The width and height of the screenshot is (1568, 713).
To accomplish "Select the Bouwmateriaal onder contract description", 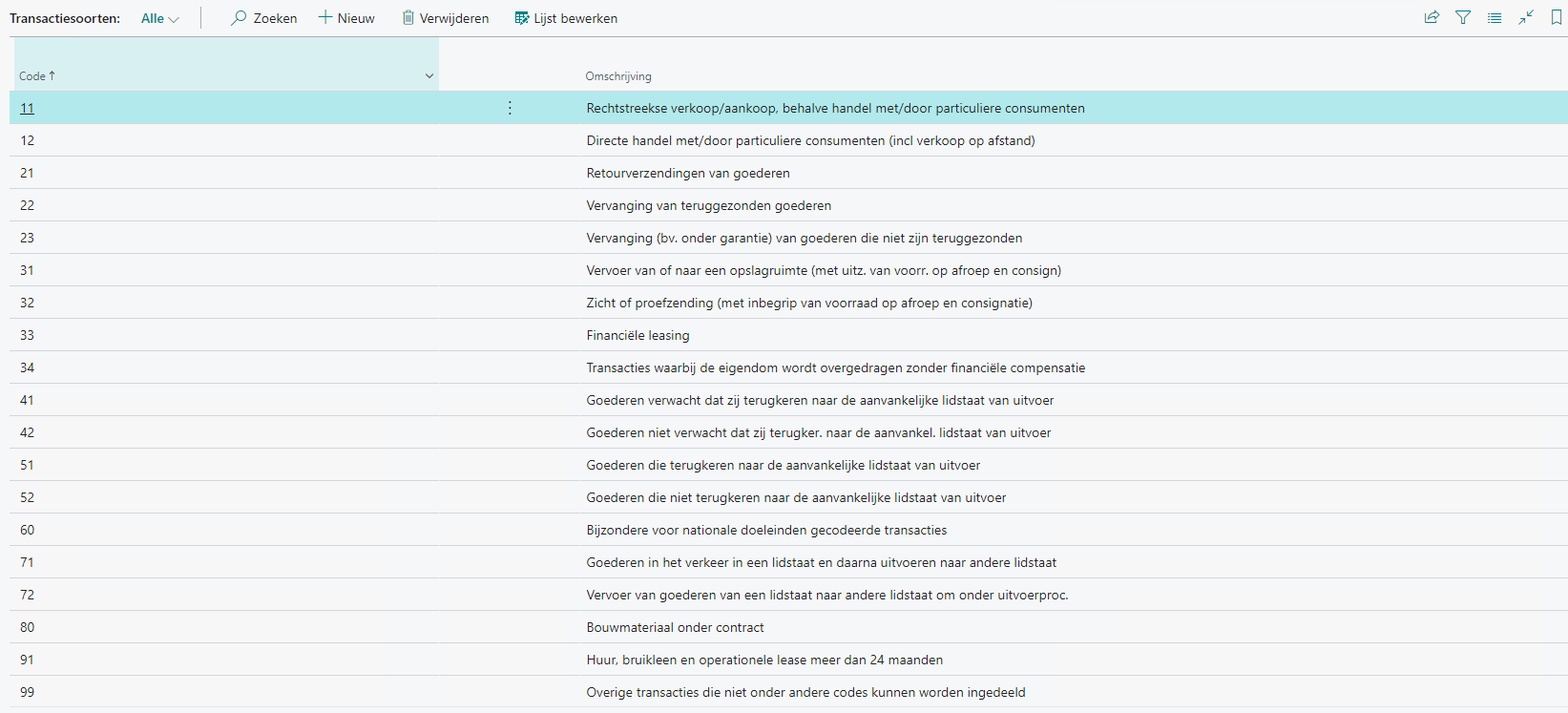I will click(675, 627).
